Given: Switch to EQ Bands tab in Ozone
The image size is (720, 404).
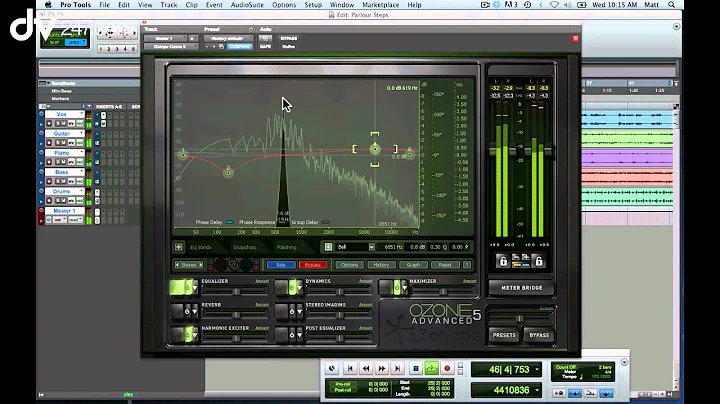Looking at the screenshot, I should coord(201,247).
